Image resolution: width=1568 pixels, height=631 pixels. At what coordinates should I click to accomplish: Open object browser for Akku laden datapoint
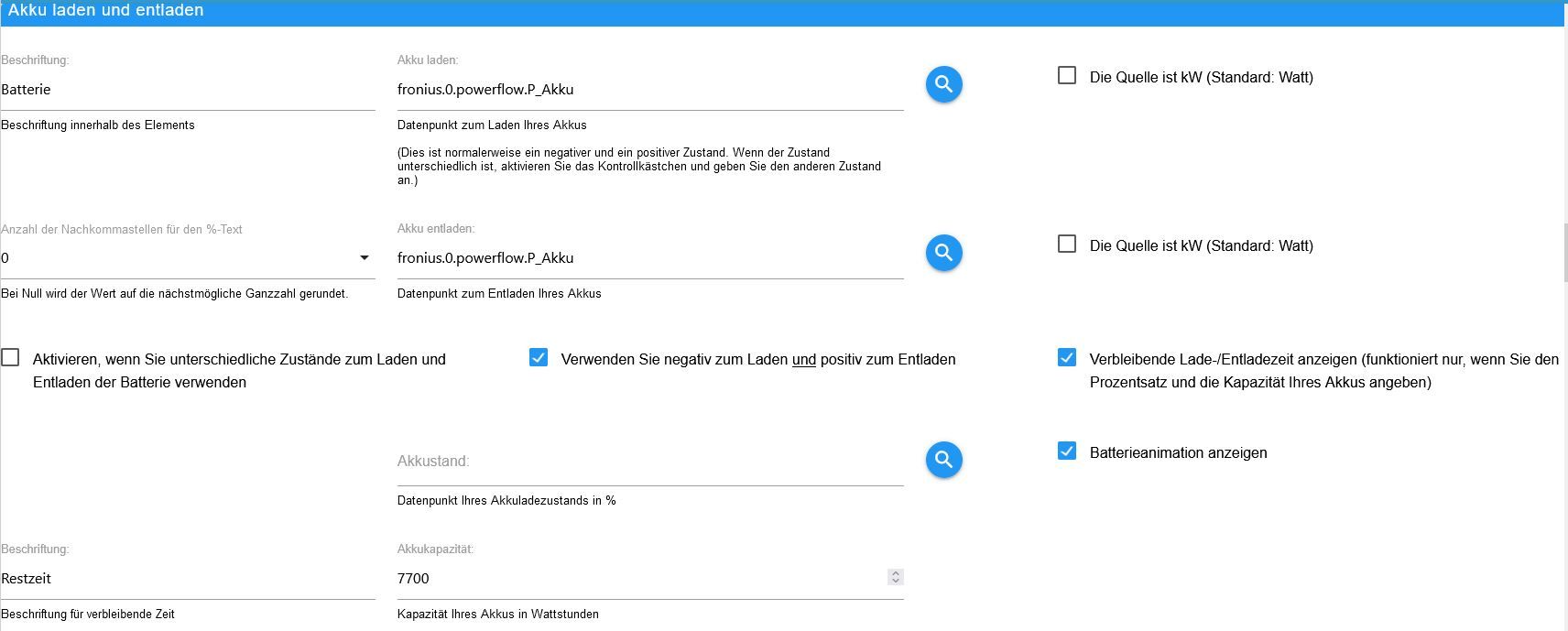(x=943, y=84)
